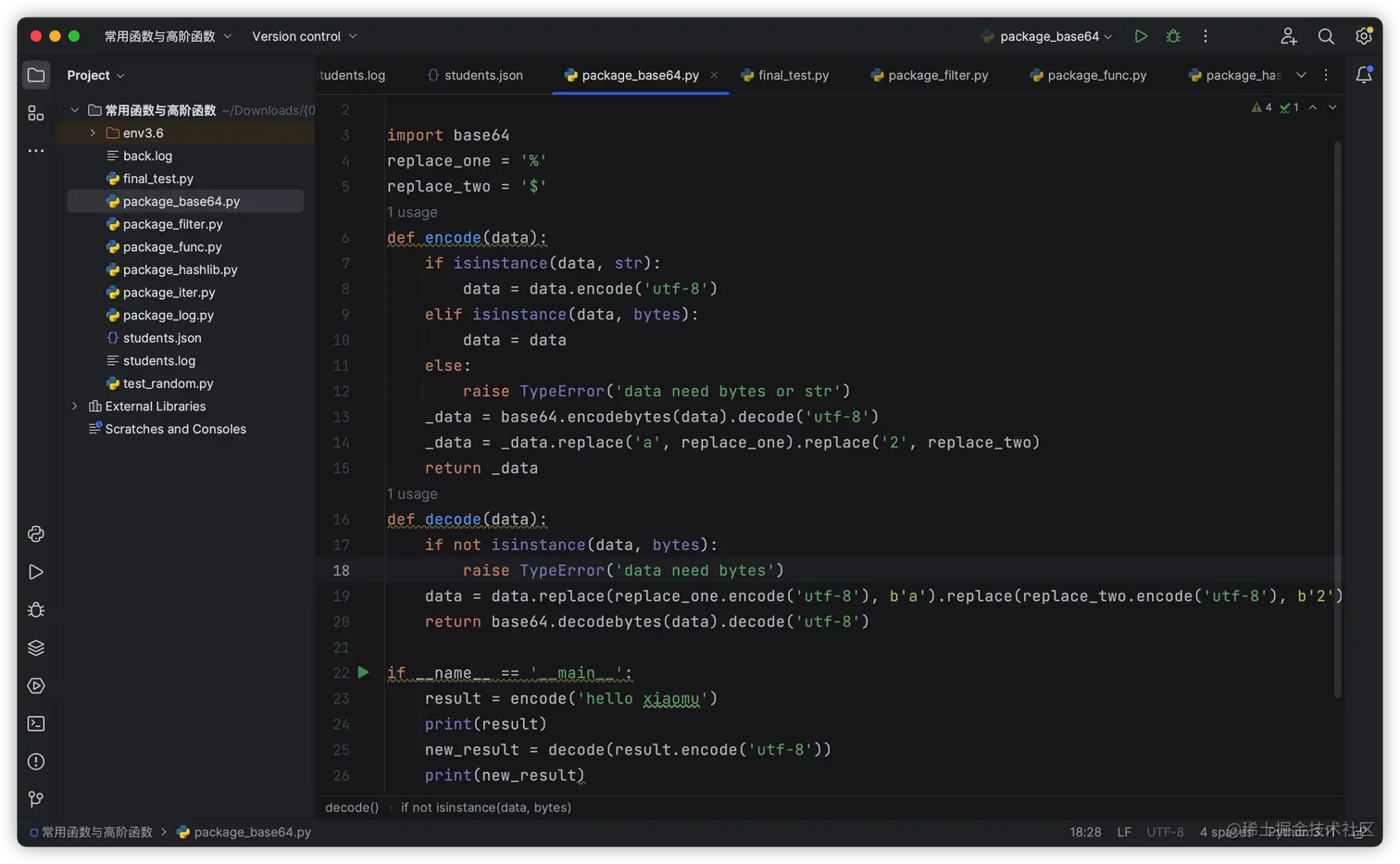Open the Problems tool window icon
Viewport: 1400px width, 864px height.
[x=36, y=762]
